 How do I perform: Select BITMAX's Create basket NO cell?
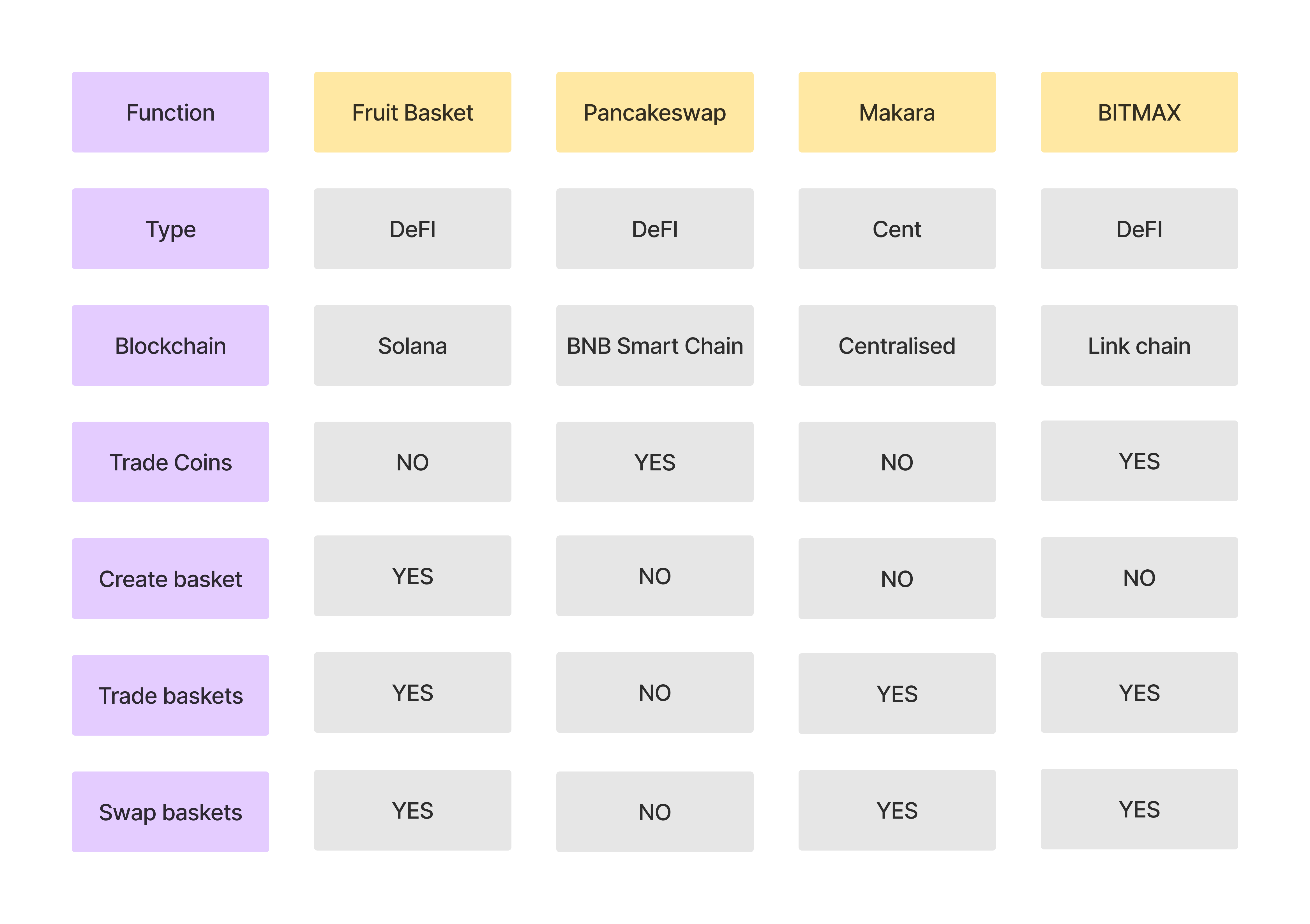click(x=1139, y=577)
